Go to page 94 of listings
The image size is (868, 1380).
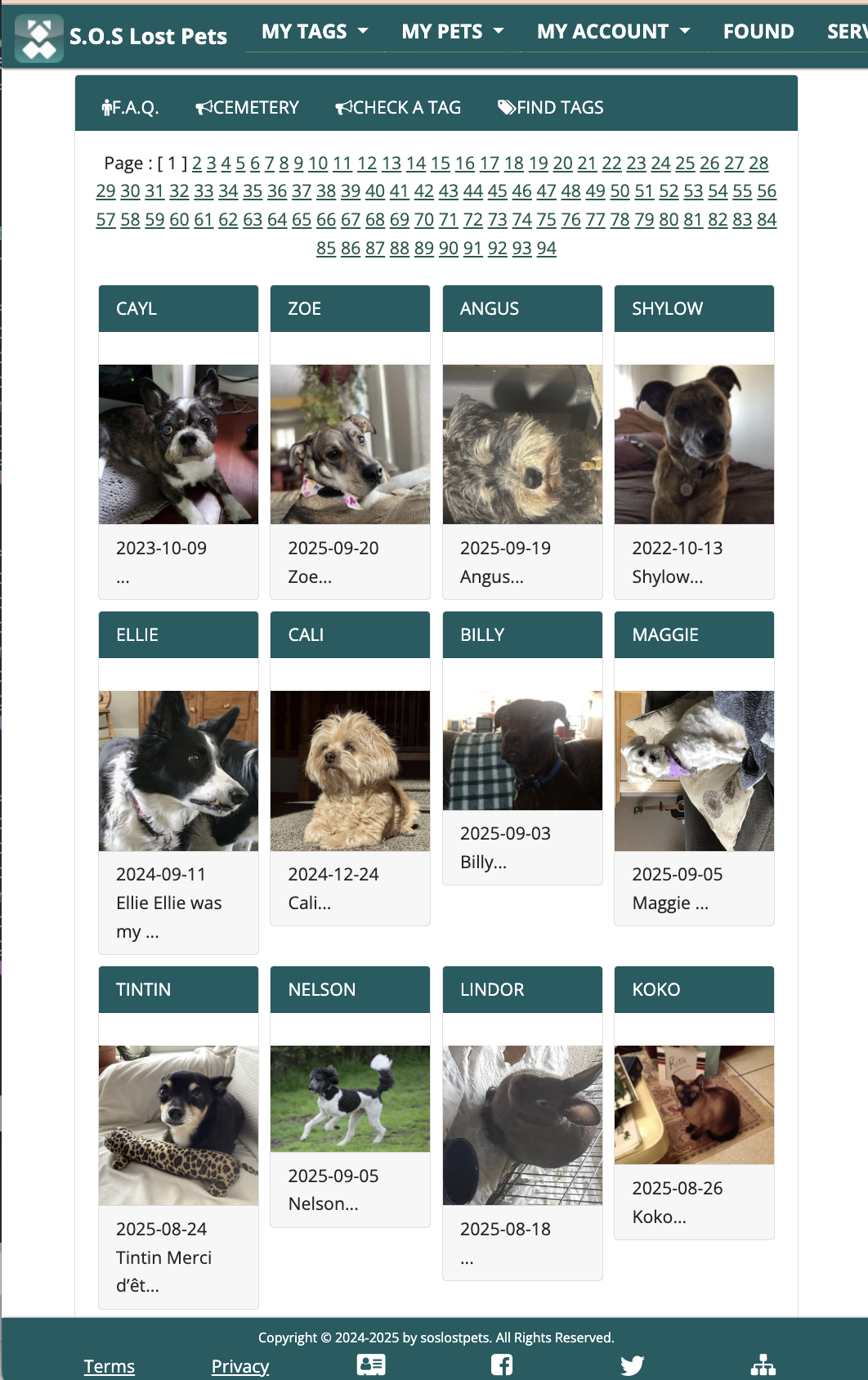[x=547, y=248]
